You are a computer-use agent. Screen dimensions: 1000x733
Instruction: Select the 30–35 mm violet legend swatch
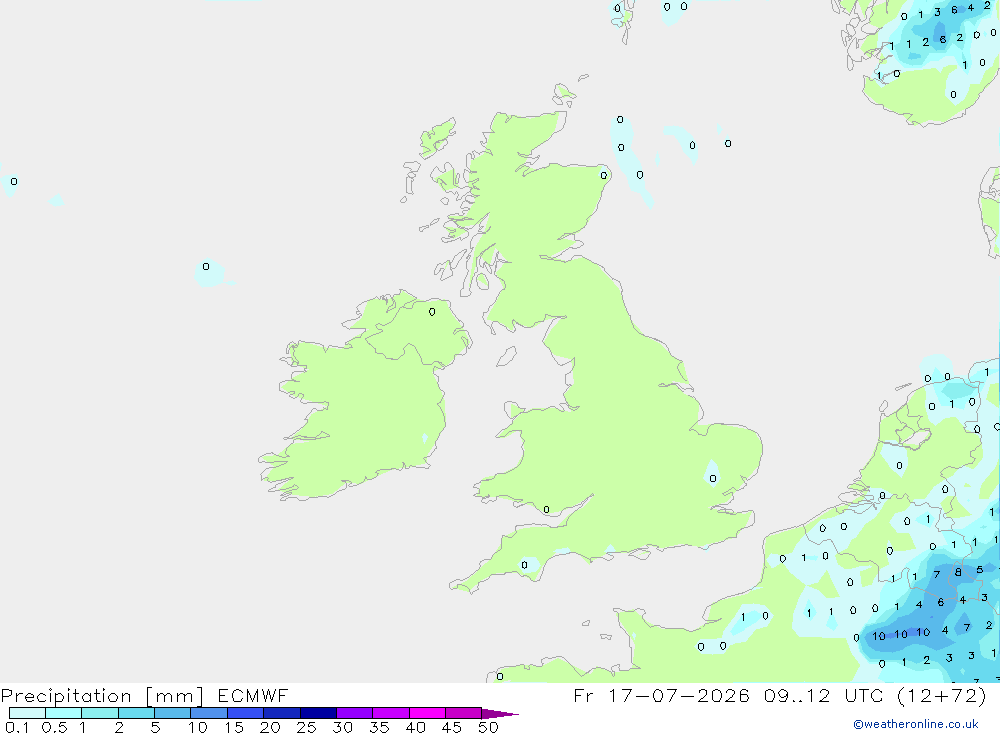pyautogui.click(x=355, y=713)
